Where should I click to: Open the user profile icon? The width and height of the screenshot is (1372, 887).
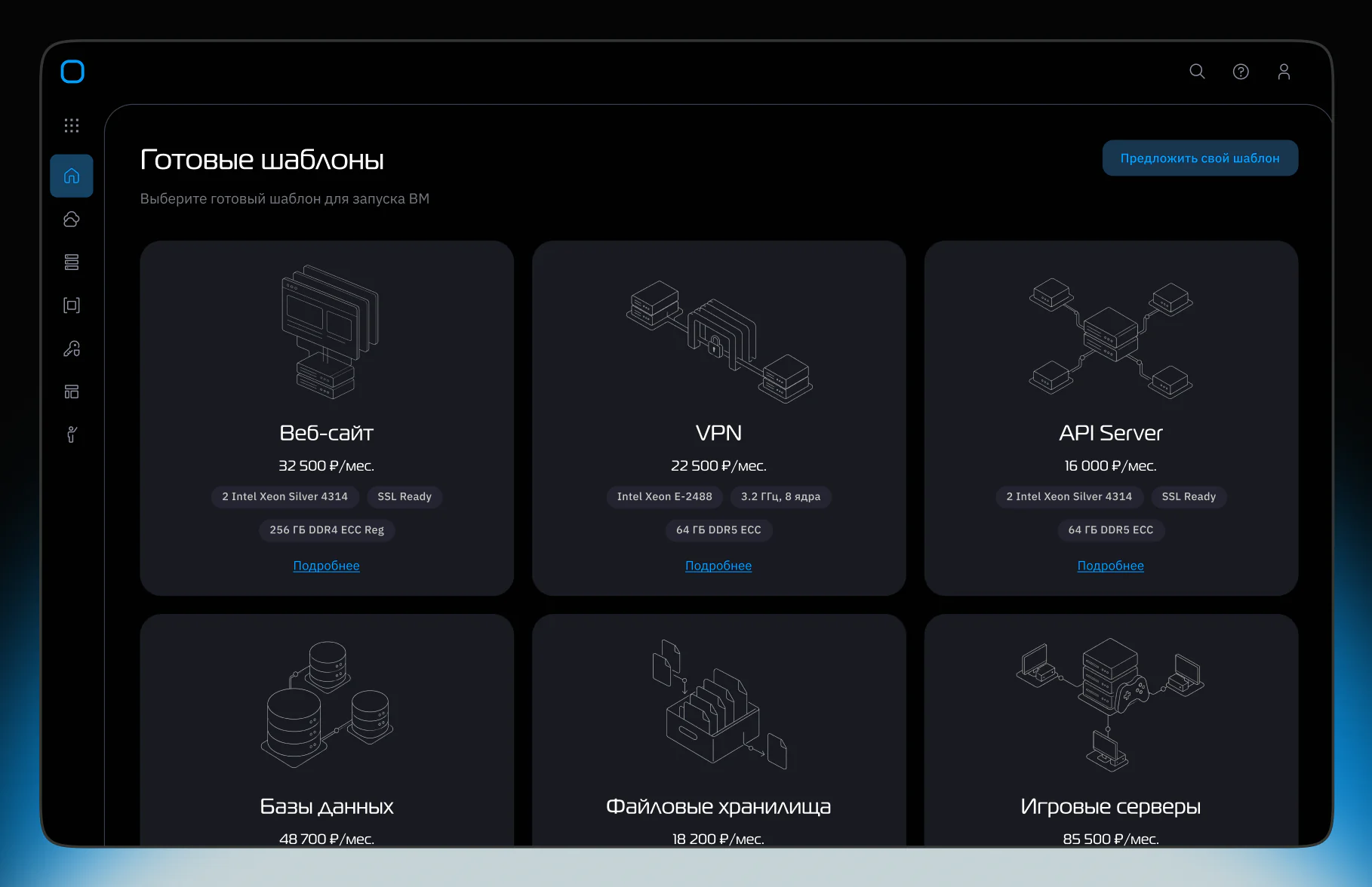coord(1284,72)
